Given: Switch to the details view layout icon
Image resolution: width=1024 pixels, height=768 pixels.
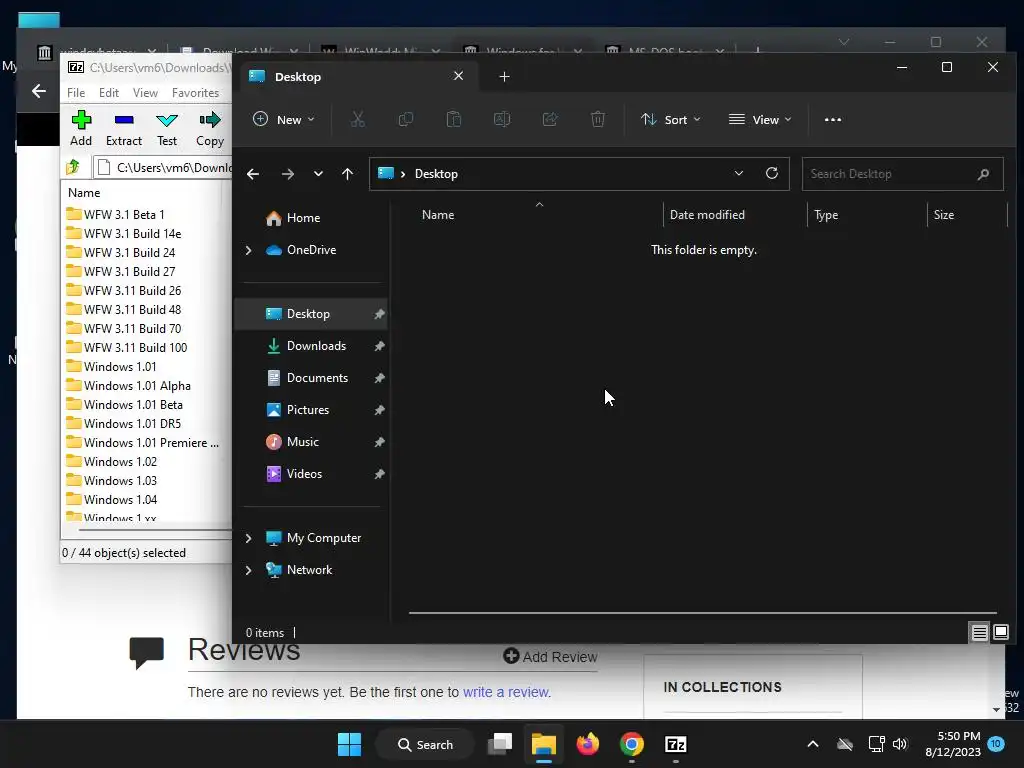Looking at the screenshot, I should (x=979, y=632).
